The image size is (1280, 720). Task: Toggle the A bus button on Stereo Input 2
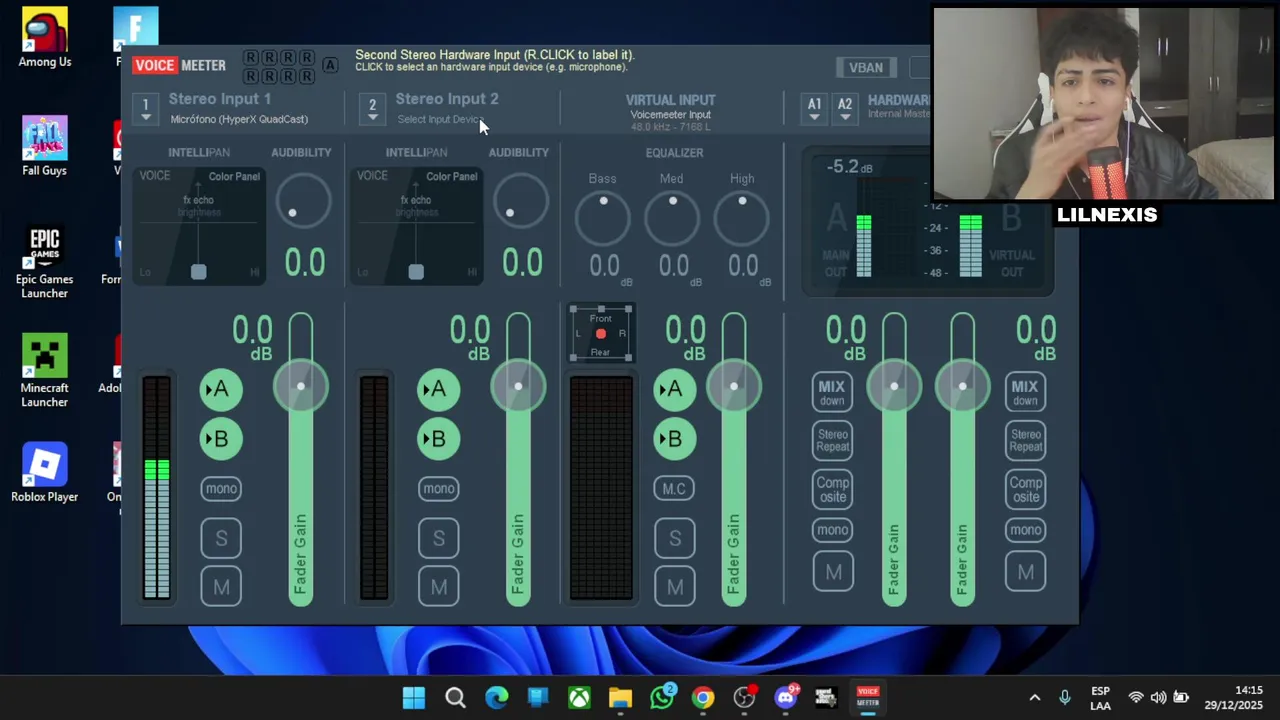(x=438, y=389)
